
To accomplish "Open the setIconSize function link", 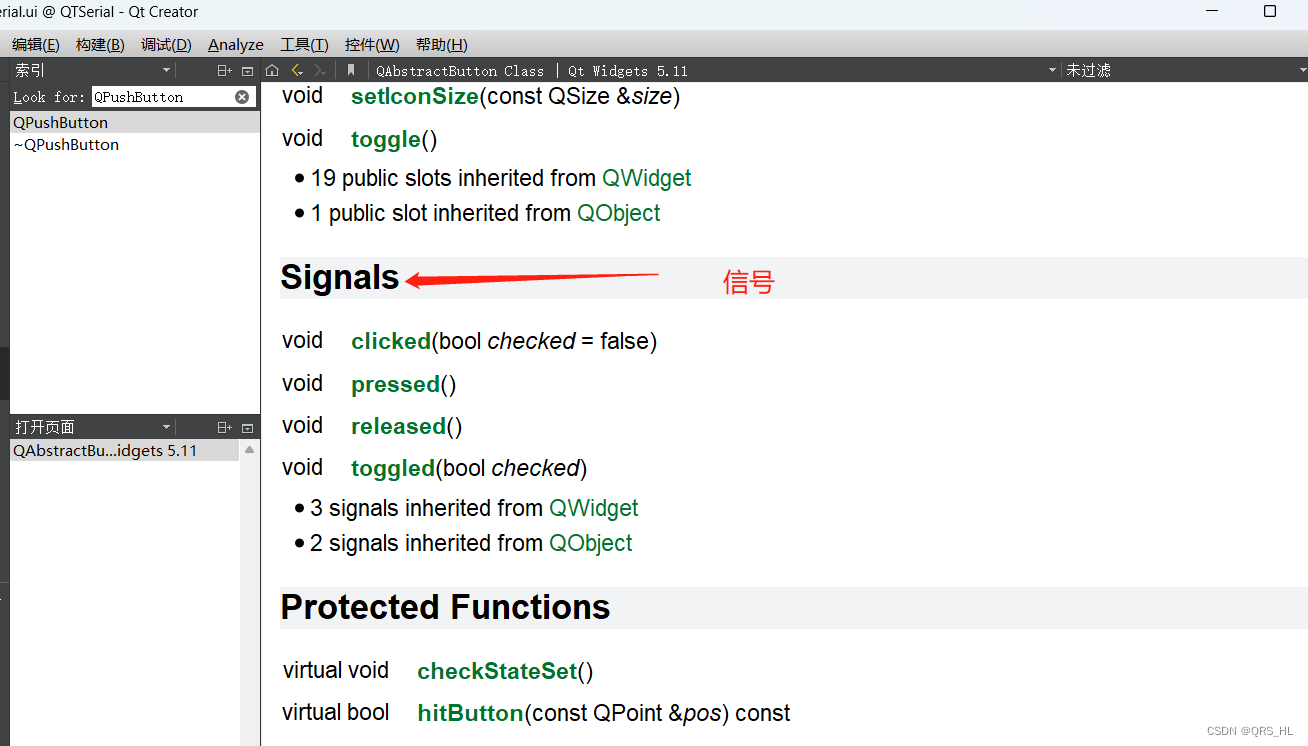I will pos(415,97).
